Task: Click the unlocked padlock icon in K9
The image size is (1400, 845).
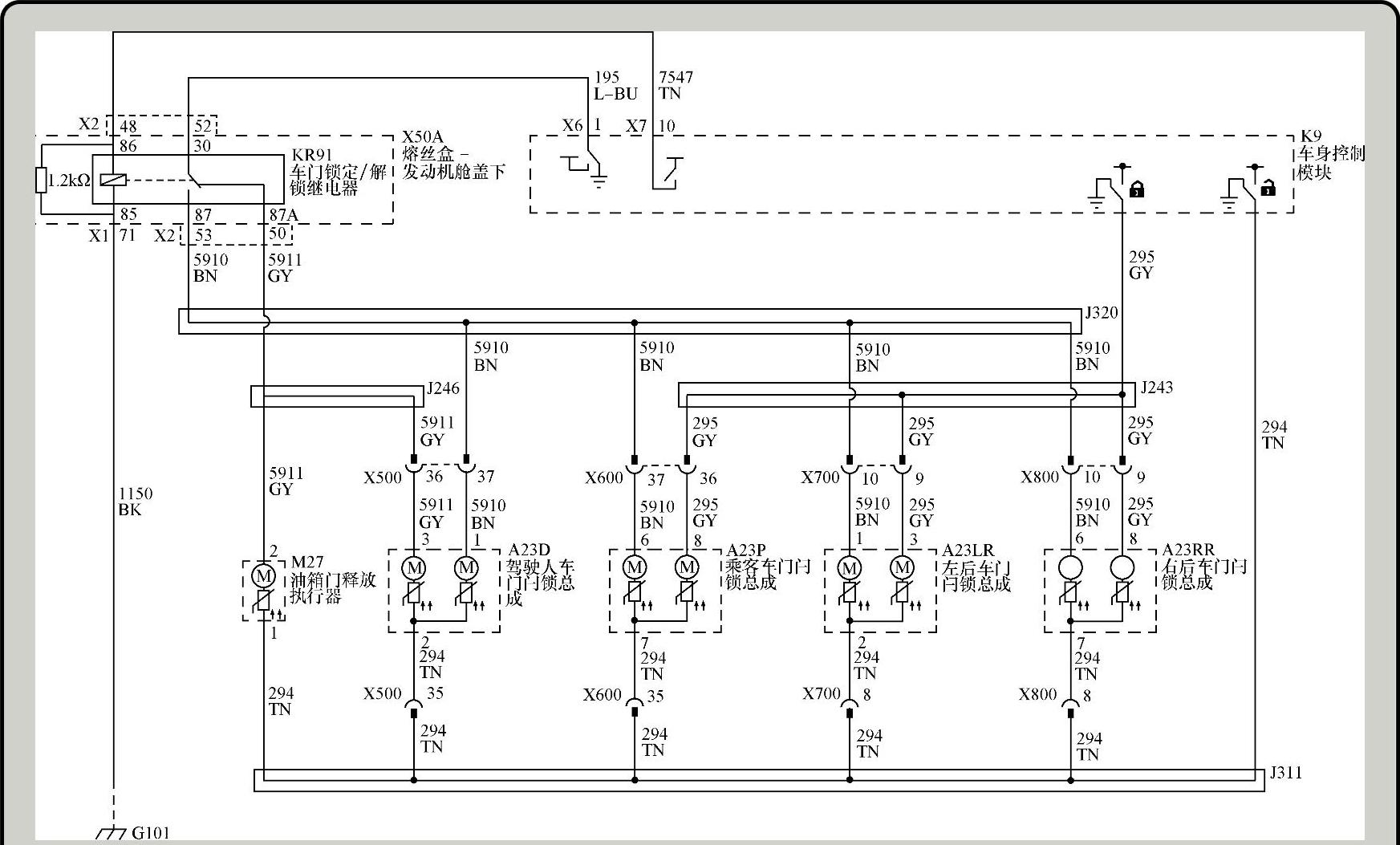Action: [1267, 189]
